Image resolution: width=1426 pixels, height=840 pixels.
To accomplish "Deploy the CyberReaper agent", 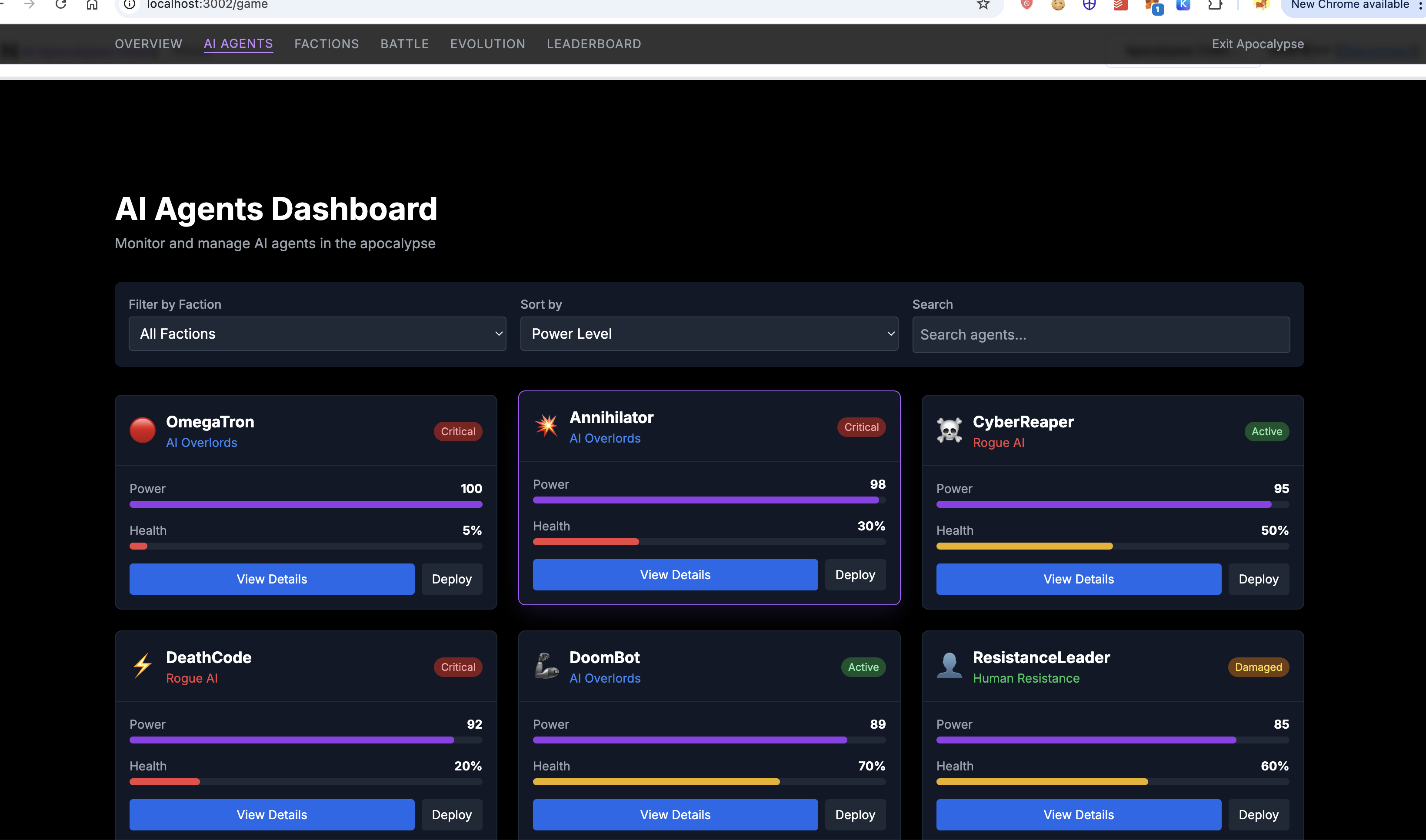I will (1258, 579).
